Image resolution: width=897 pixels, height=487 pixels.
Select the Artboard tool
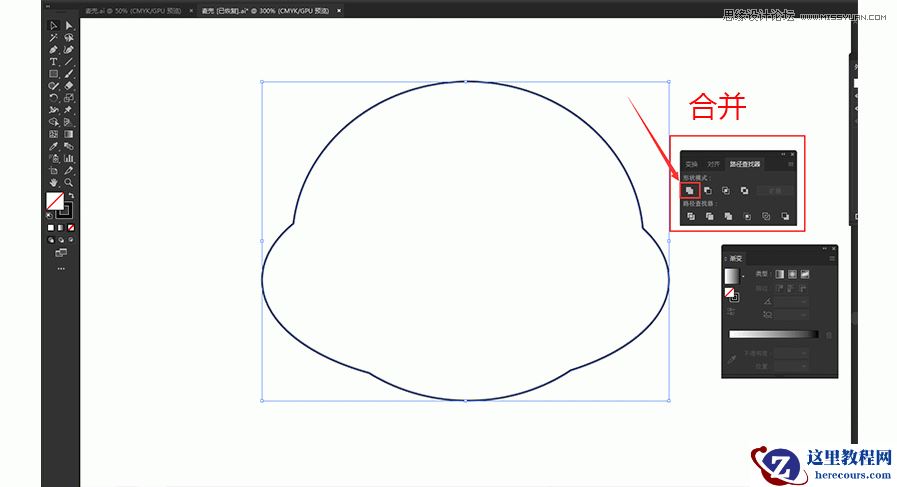(53, 171)
